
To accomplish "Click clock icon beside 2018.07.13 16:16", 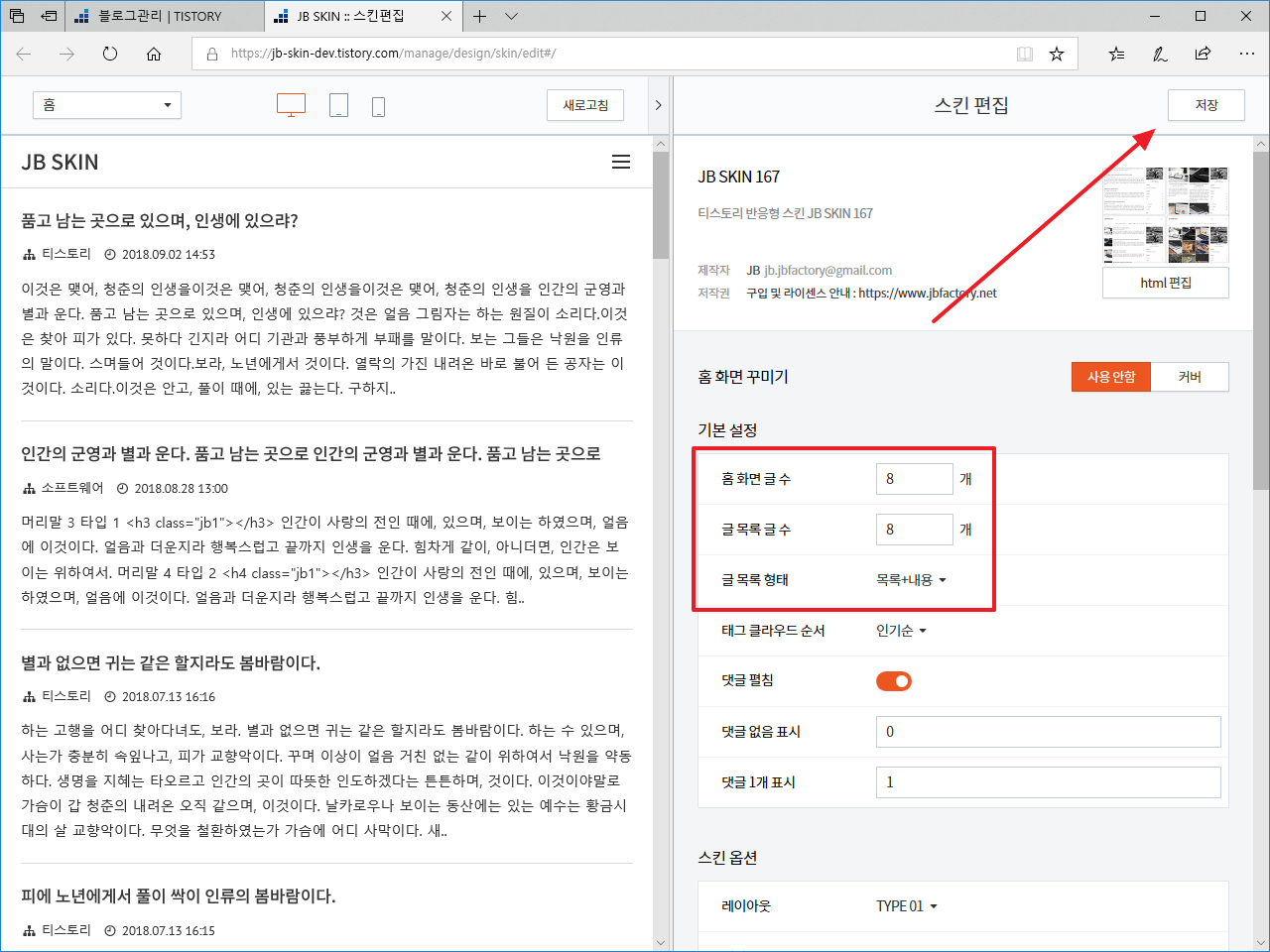I will (110, 697).
